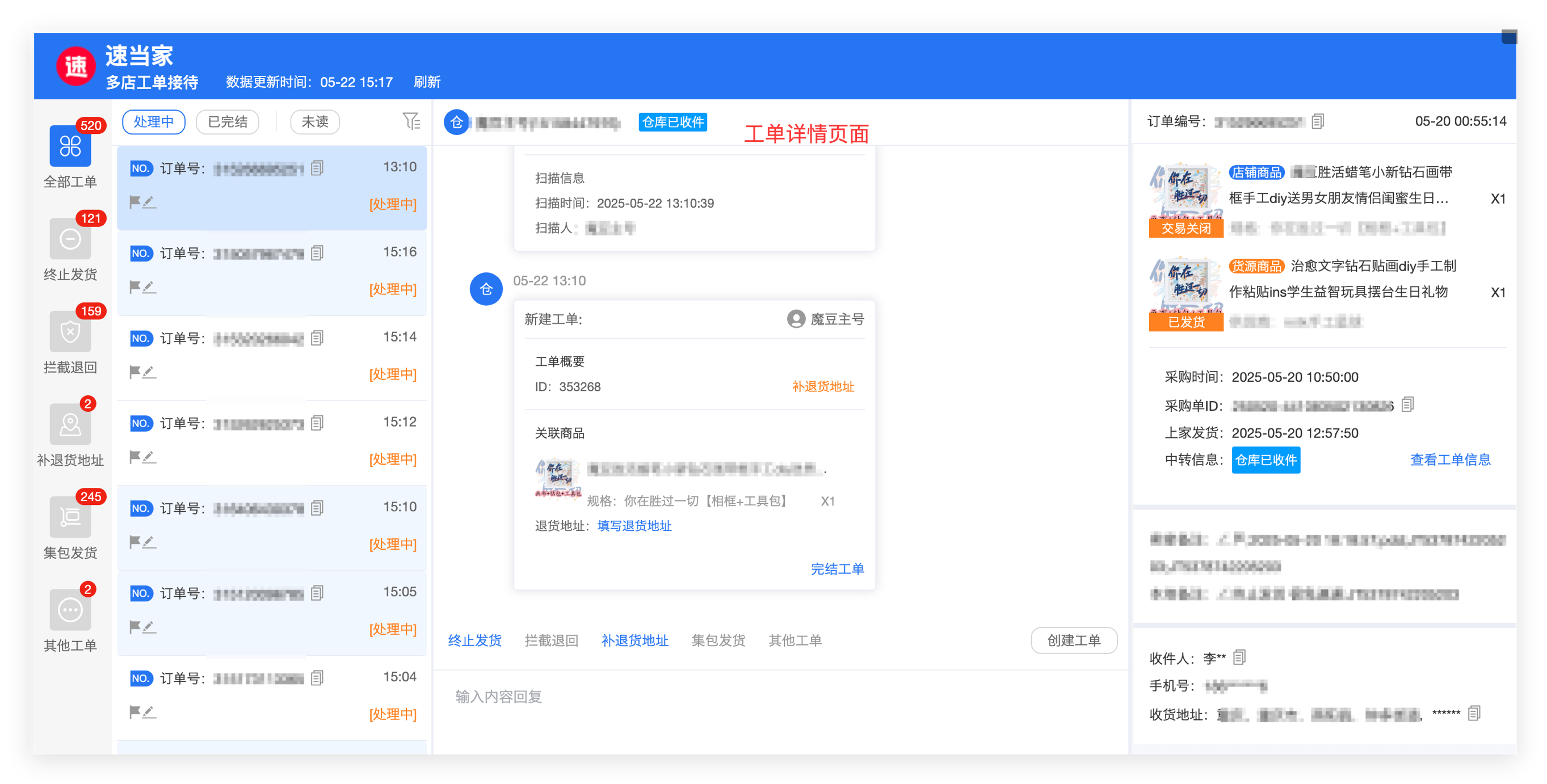1547x784 pixels.
Task: Open the 拦截退回 shield icon
Action: (x=70, y=331)
